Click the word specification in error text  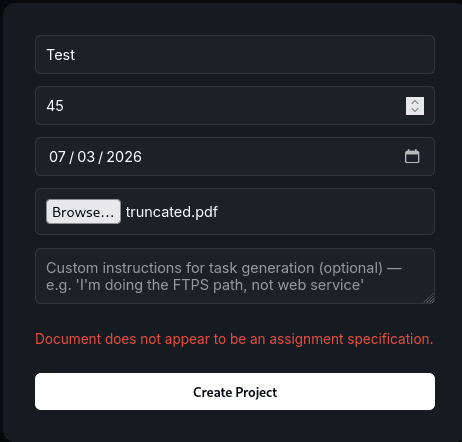[390, 339]
